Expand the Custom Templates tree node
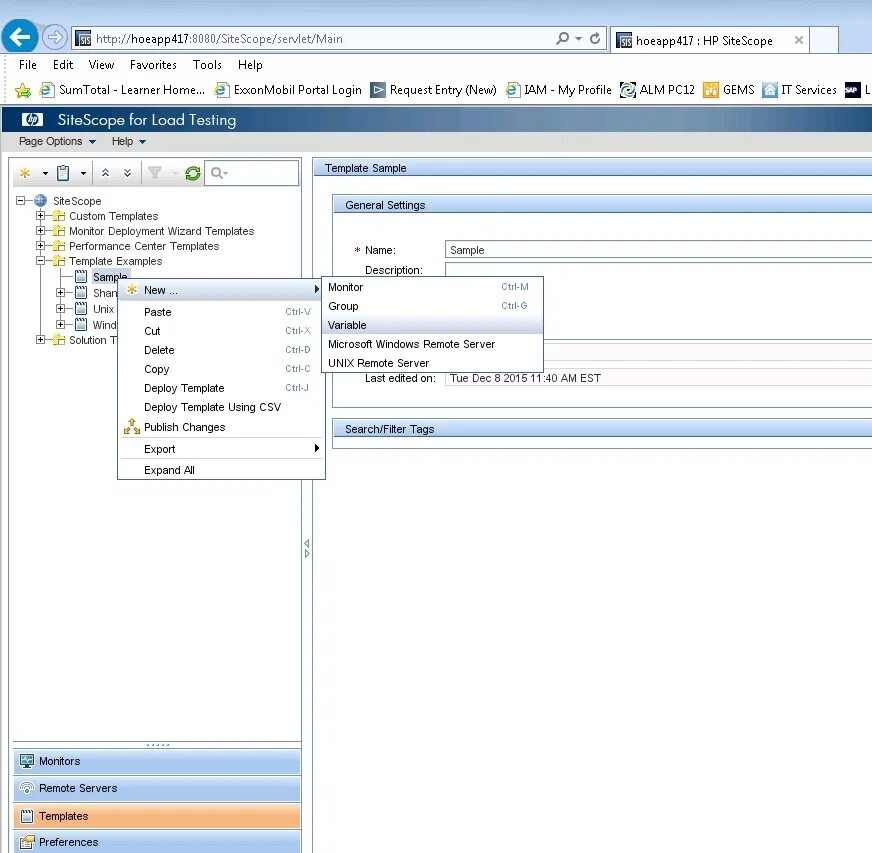Screen dimensions: 872x853 41,215
